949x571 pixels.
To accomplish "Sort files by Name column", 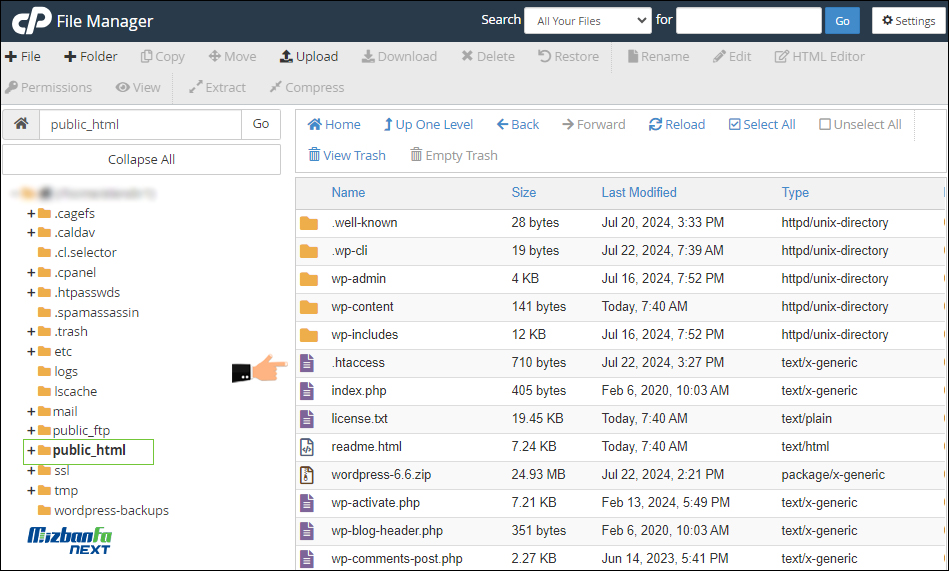I will pyautogui.click(x=348, y=193).
